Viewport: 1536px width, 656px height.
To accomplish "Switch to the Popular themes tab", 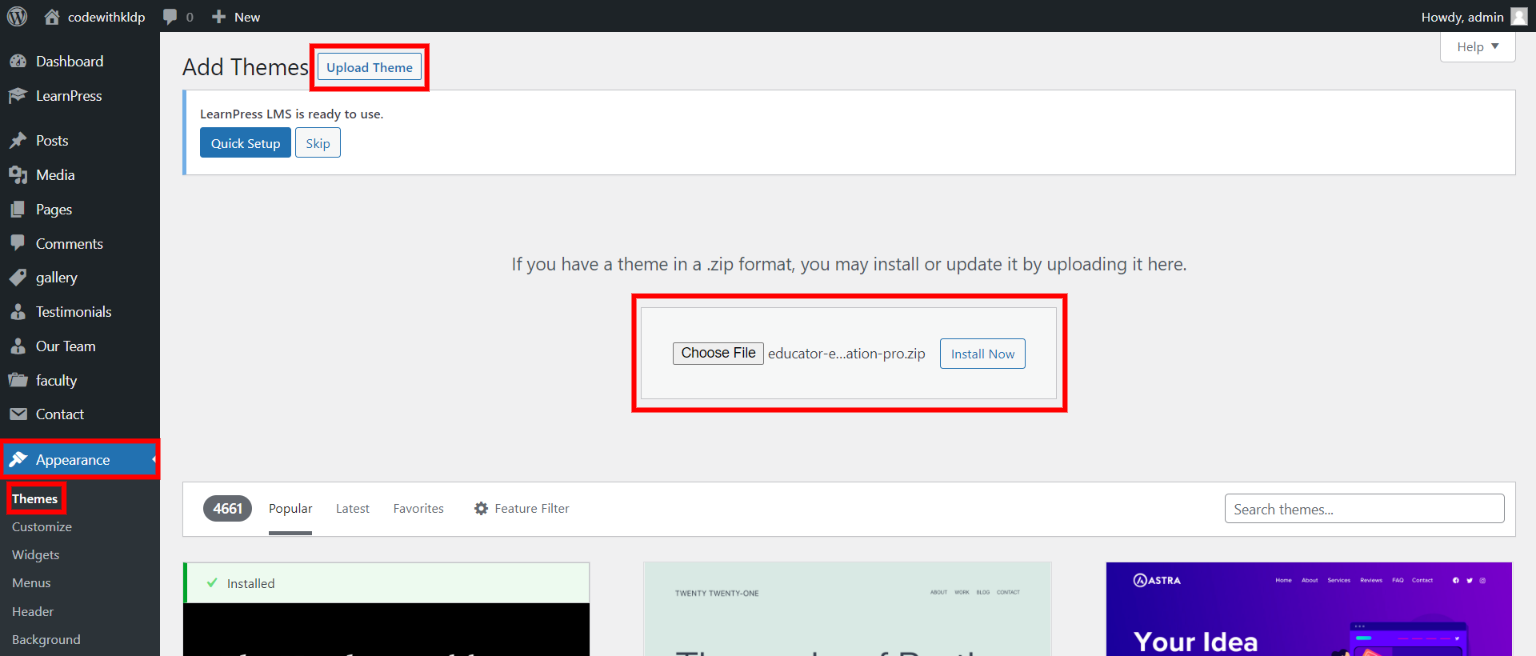I will pos(291,509).
